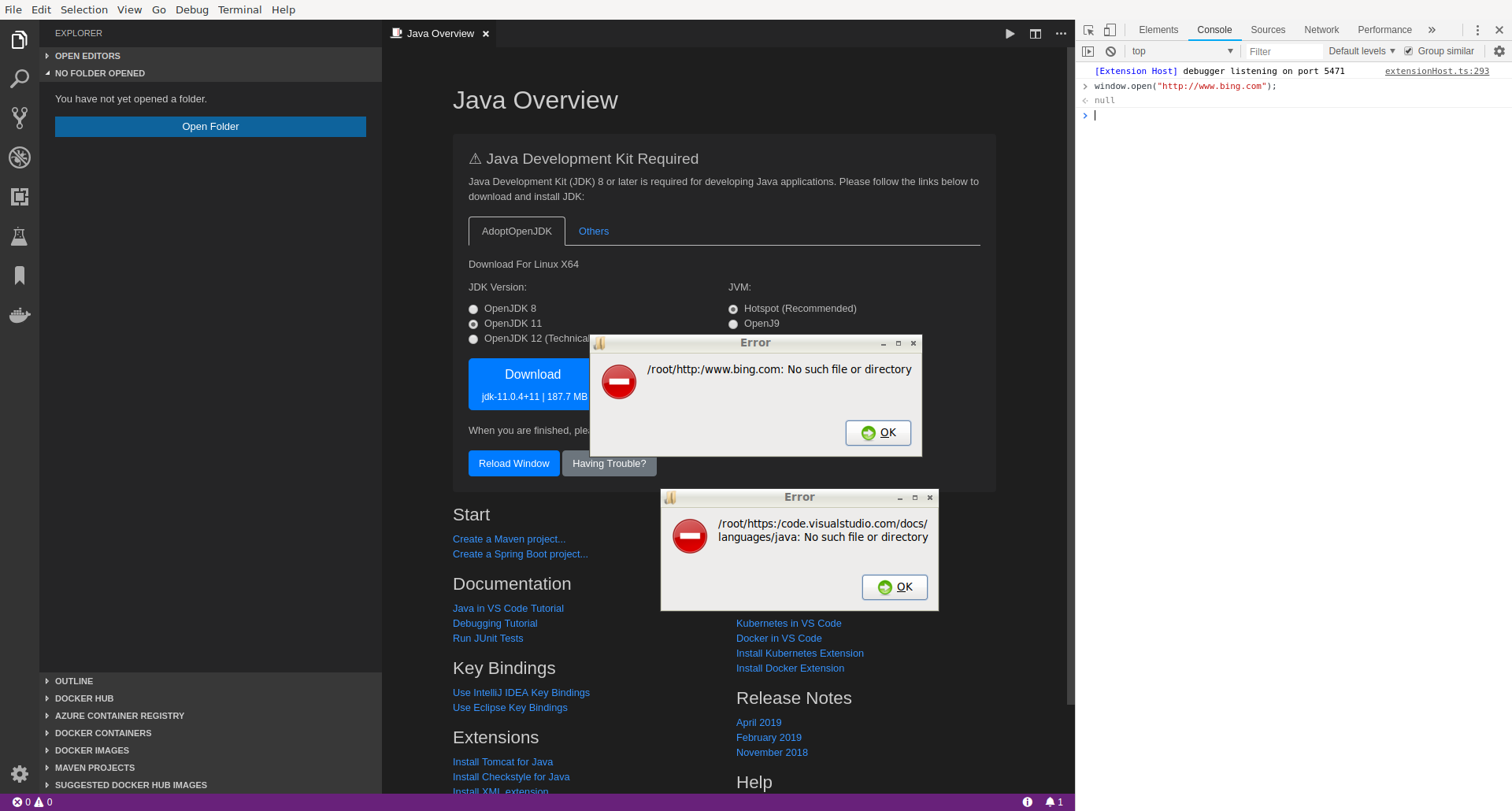The height and width of the screenshot is (811, 1512).
Task: Open the Manage gear in activity bar
Action: click(20, 774)
